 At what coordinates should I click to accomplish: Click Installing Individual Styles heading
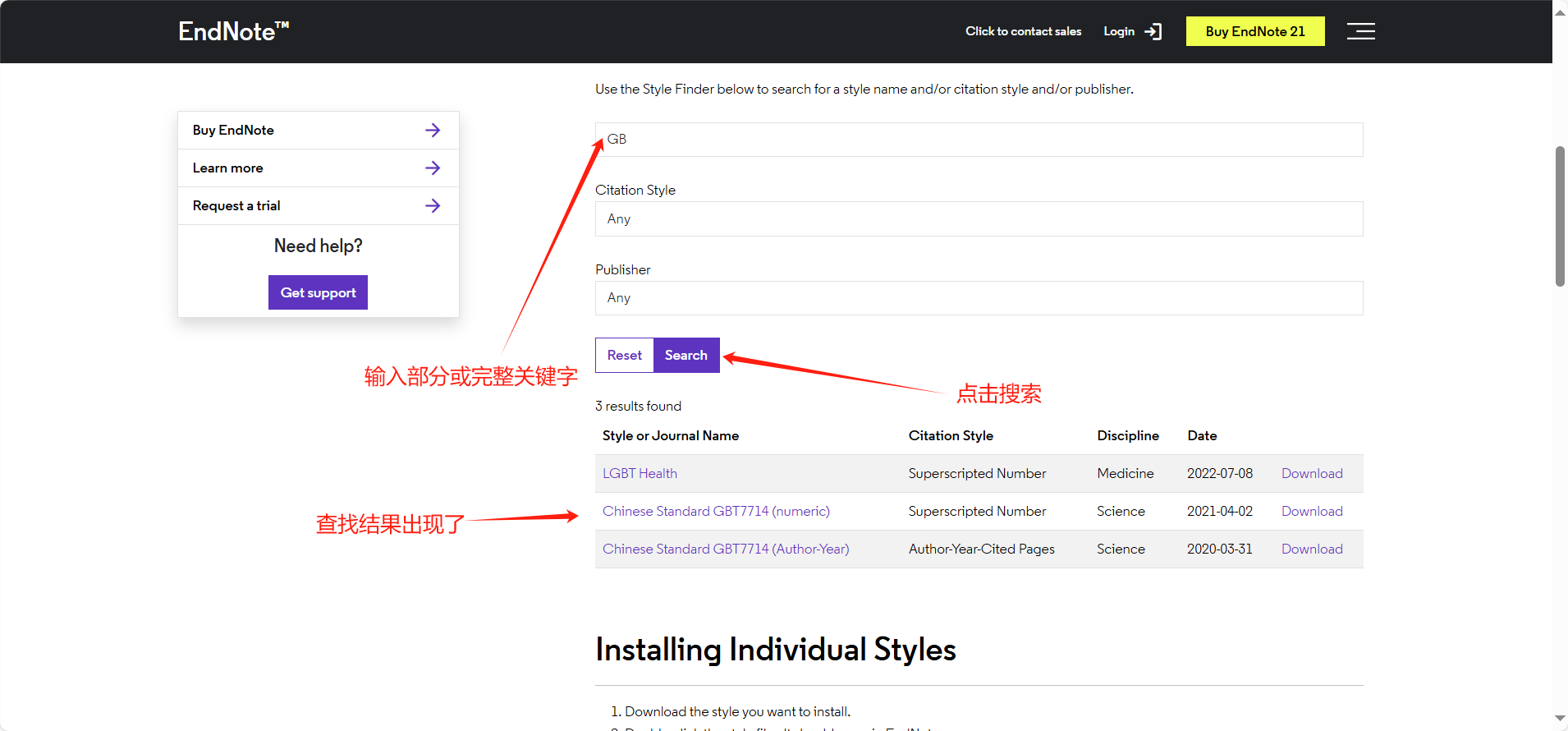[x=776, y=649]
